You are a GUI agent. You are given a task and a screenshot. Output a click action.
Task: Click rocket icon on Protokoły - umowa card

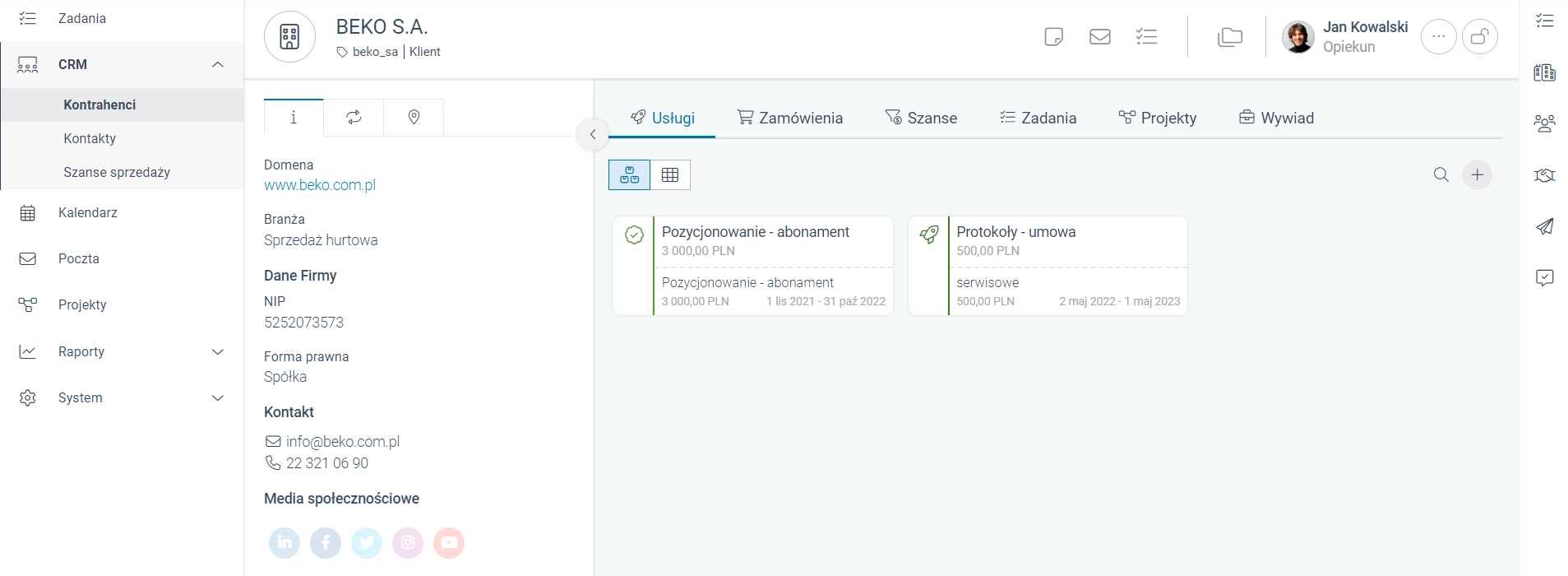(929, 235)
